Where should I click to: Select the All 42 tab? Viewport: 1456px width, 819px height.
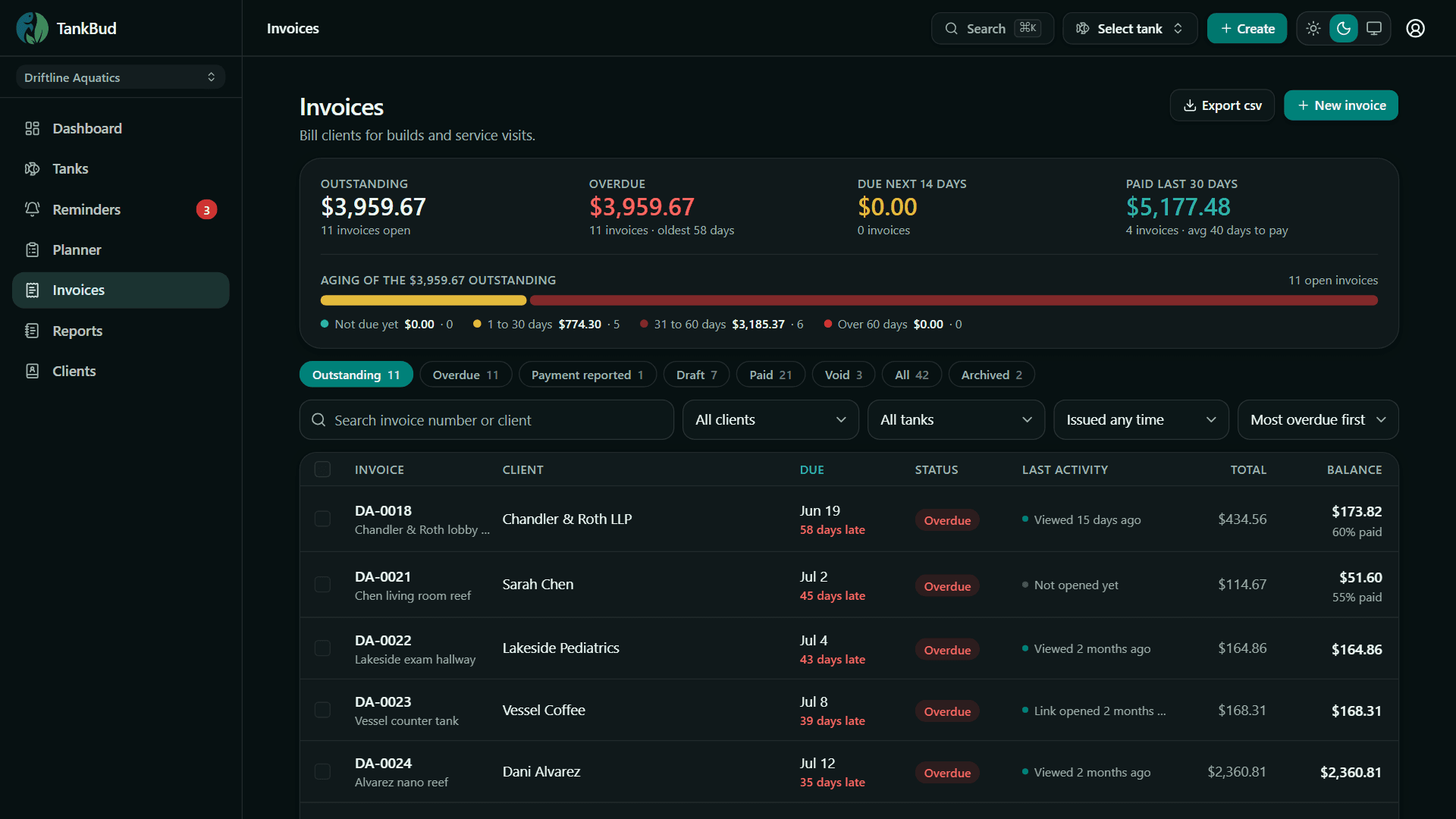point(912,375)
